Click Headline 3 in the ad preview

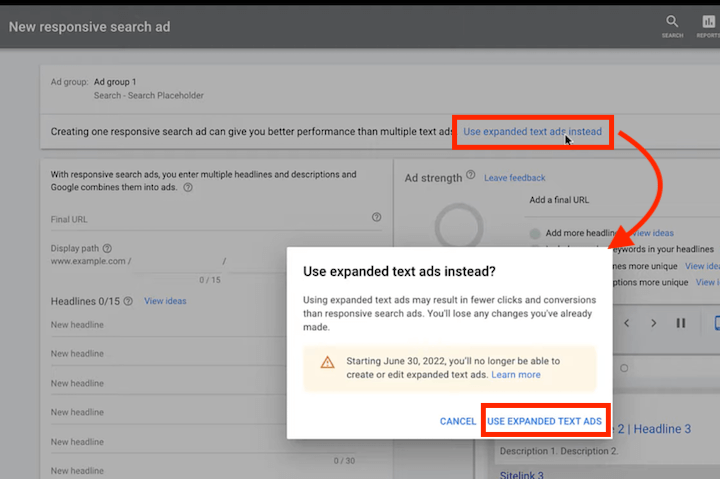click(x=662, y=429)
